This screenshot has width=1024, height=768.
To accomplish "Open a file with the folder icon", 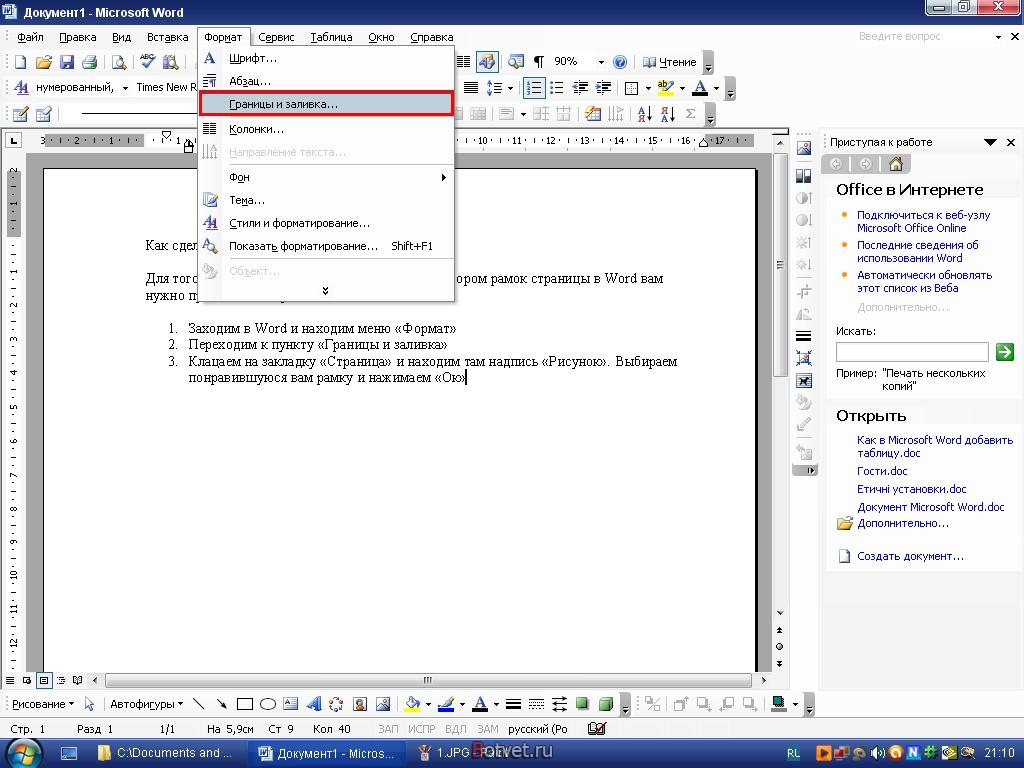I will click(43, 62).
